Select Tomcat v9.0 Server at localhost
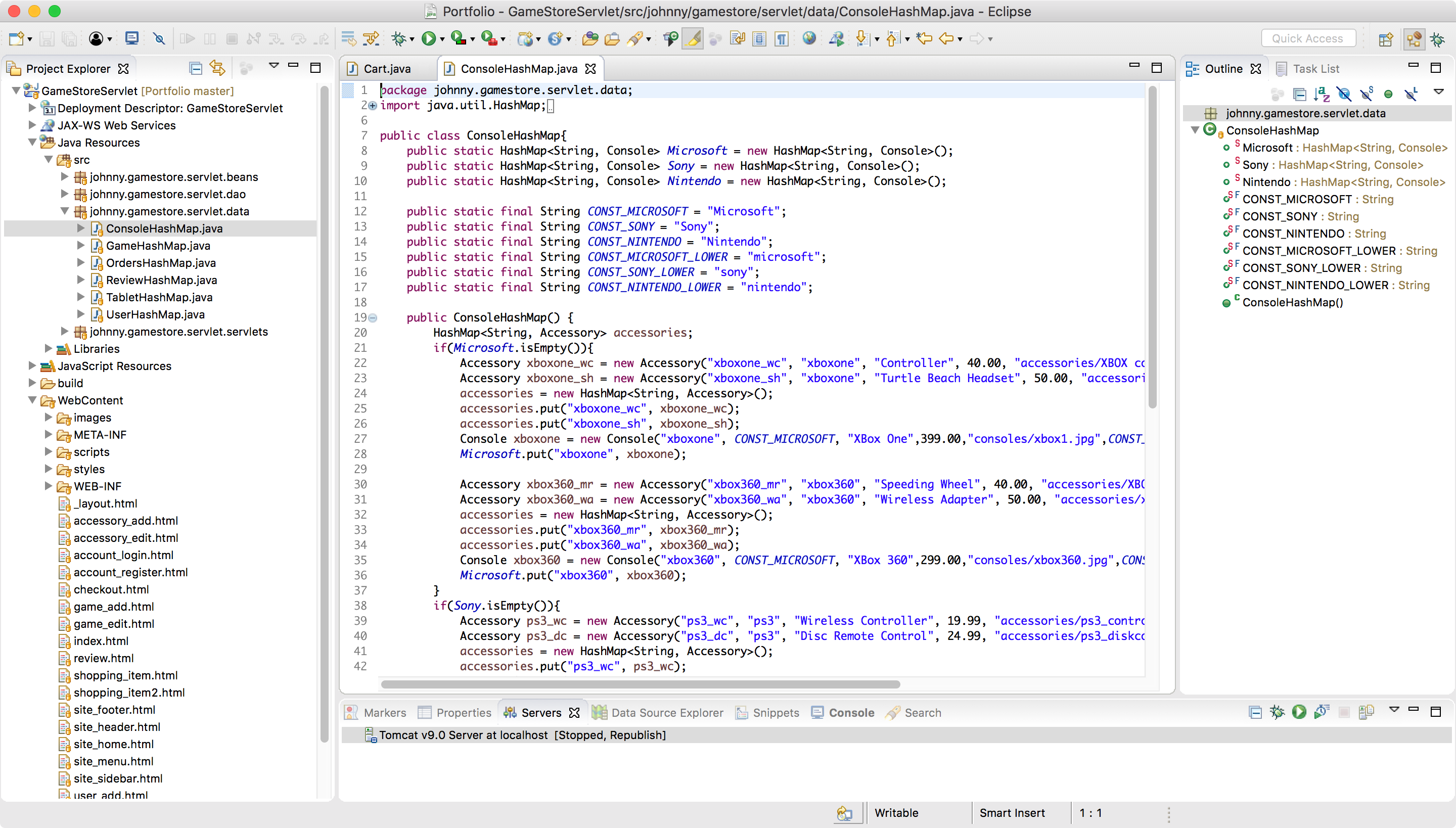 point(896,735)
